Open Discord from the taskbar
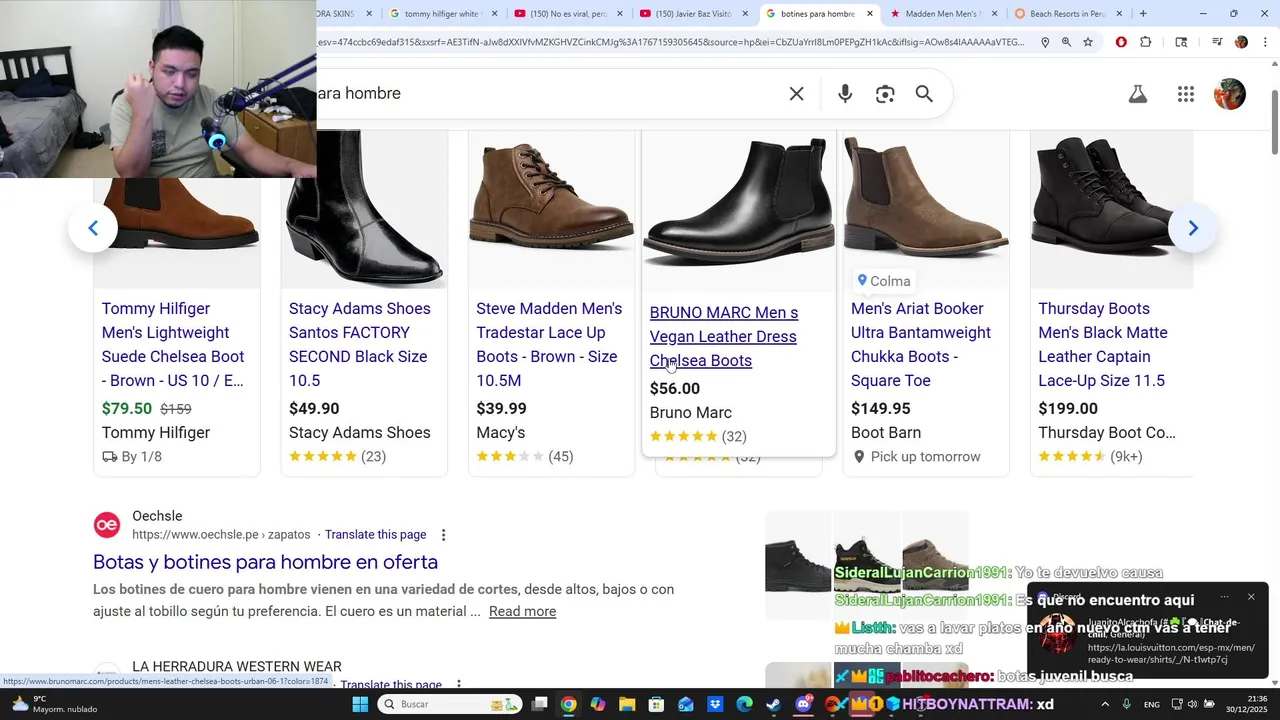Viewport: 1280px width, 720px height. tap(803, 704)
